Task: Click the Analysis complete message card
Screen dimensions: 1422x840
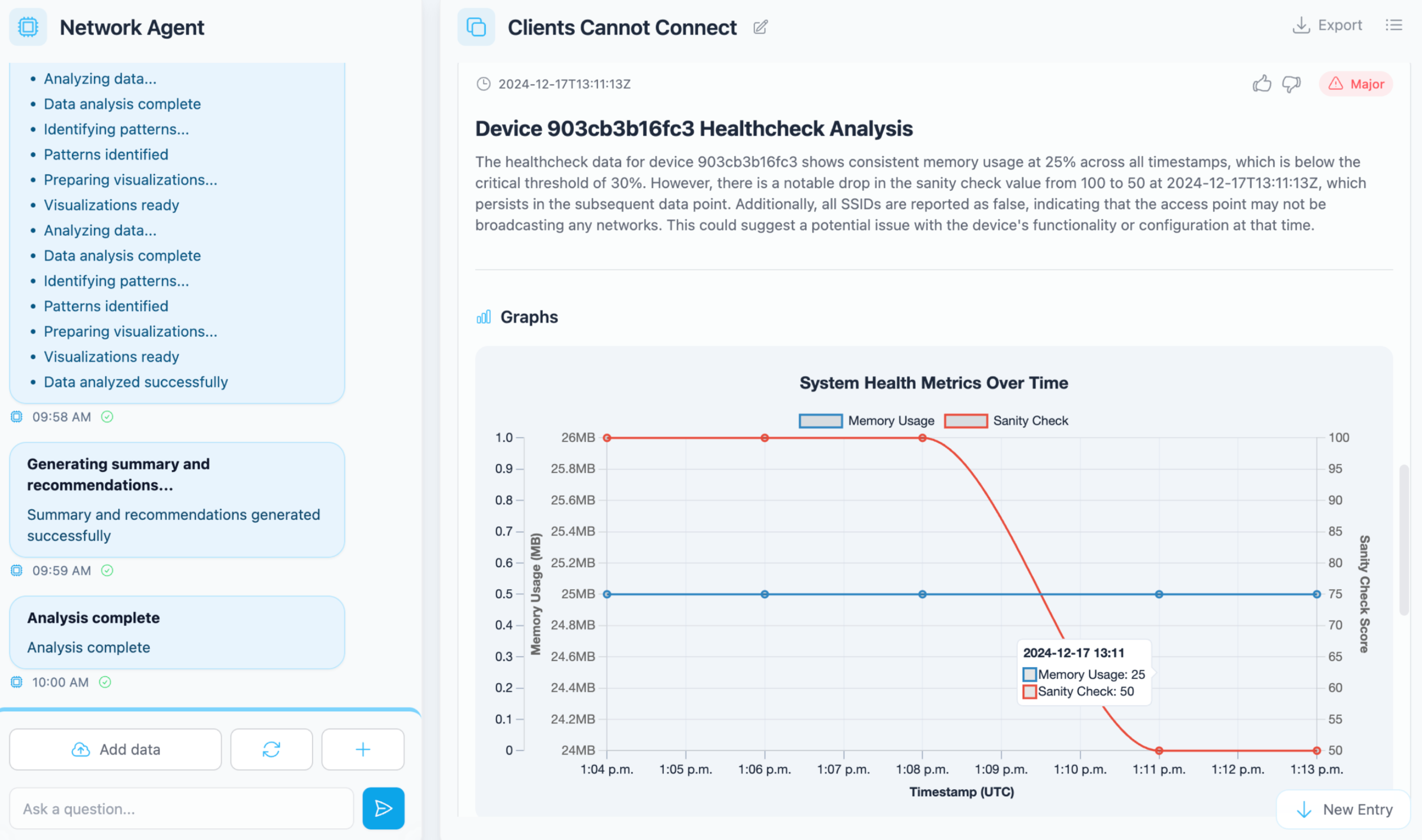Action: pyautogui.click(x=176, y=632)
